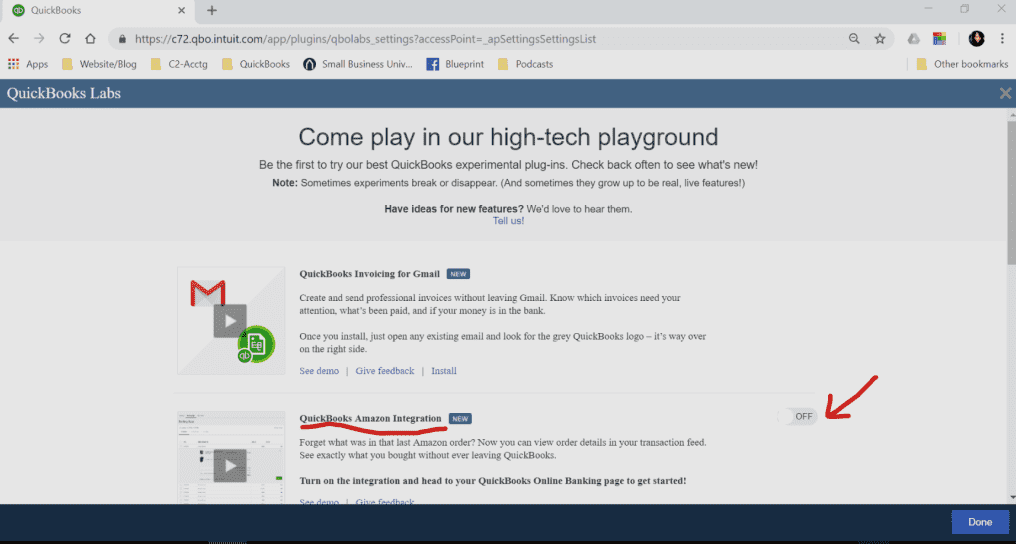Click the heading Come play in our high-tech playground
Viewport: 1016px width, 544px height.
pos(508,137)
